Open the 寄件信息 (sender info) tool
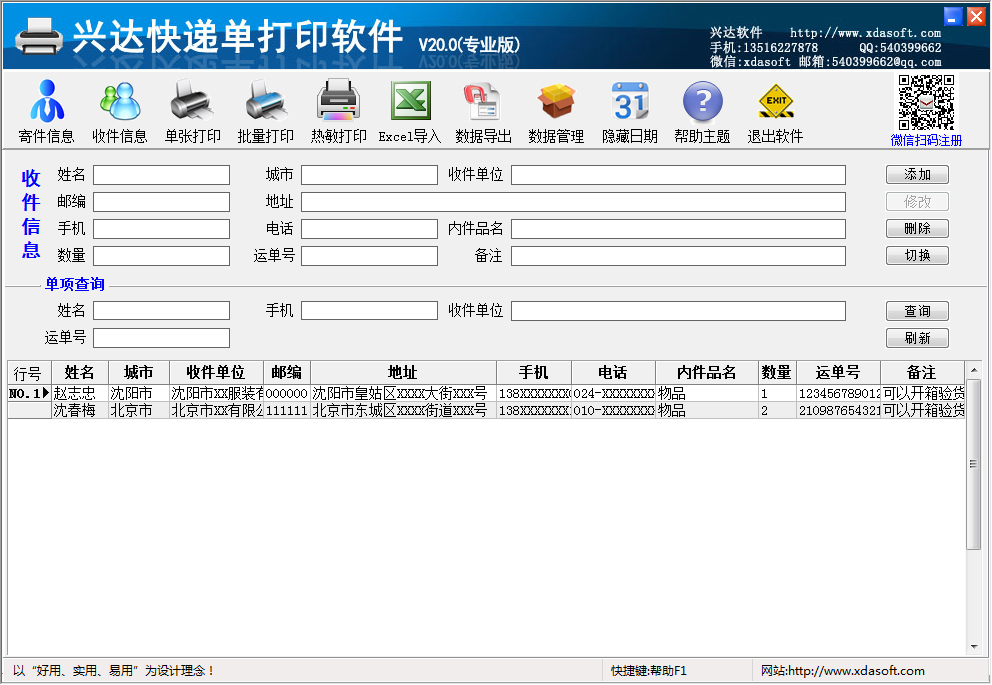 50,110
